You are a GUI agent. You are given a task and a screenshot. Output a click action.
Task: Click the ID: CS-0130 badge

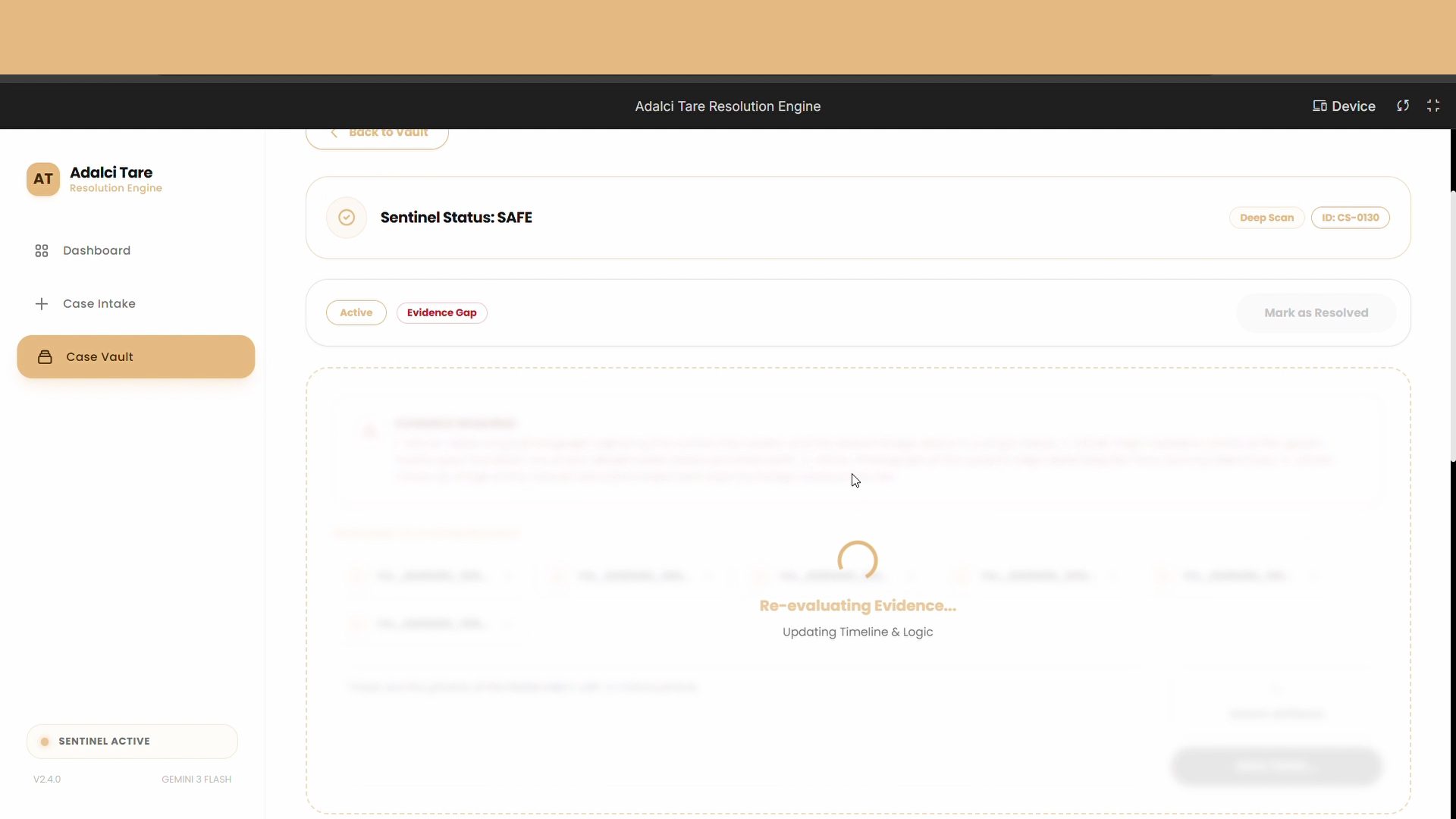pos(1350,218)
